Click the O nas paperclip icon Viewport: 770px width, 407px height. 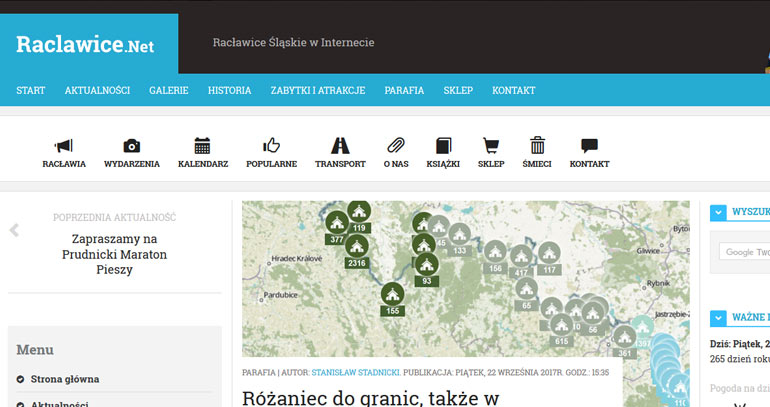coord(396,145)
